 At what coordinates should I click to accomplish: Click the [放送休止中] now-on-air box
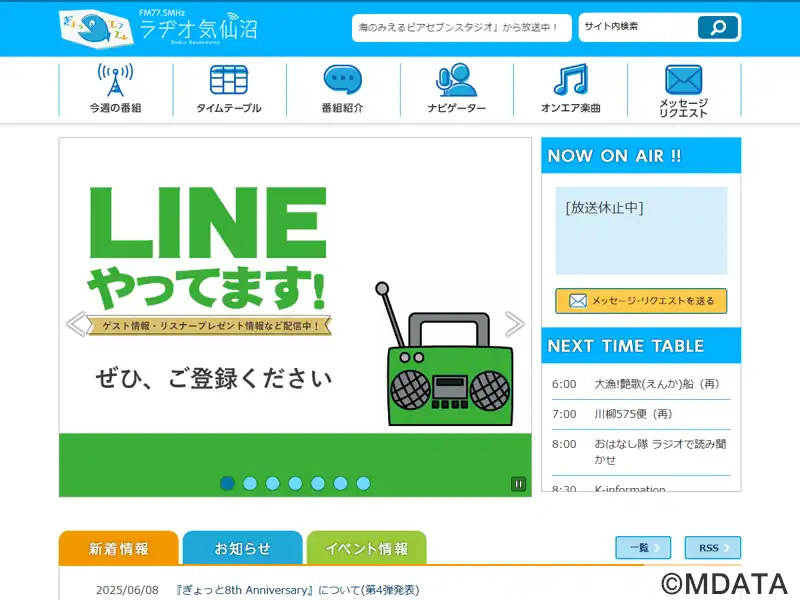point(641,231)
